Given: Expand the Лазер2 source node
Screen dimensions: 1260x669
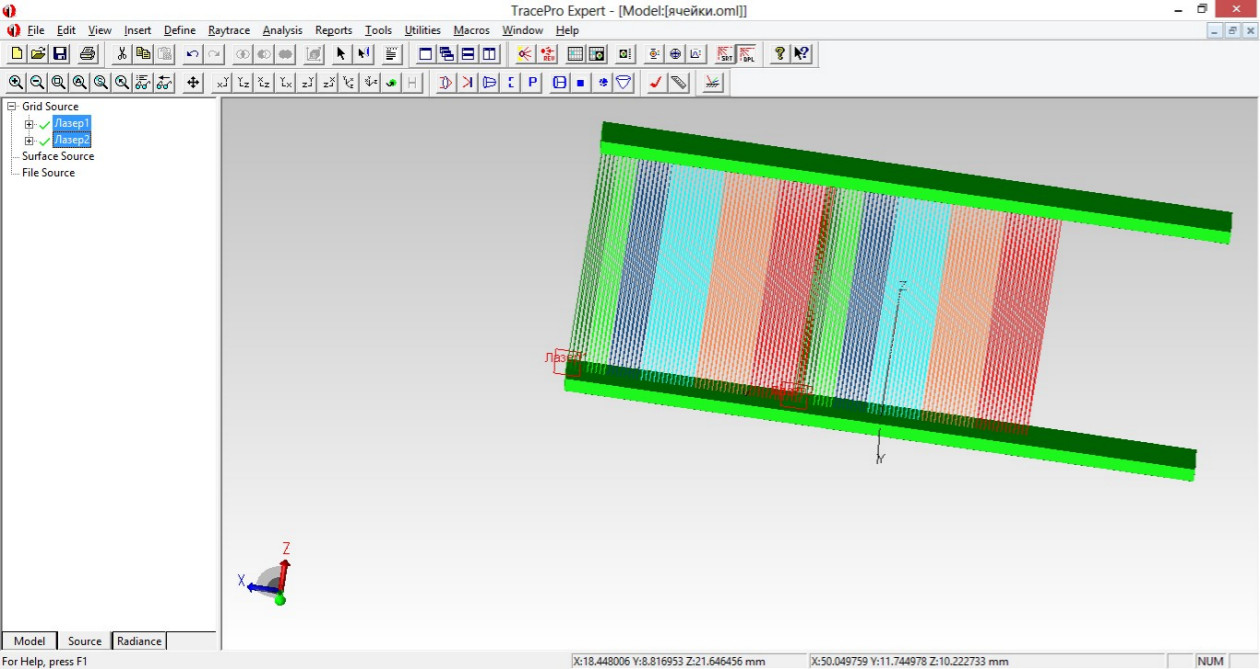Looking at the screenshot, I should (29, 141).
